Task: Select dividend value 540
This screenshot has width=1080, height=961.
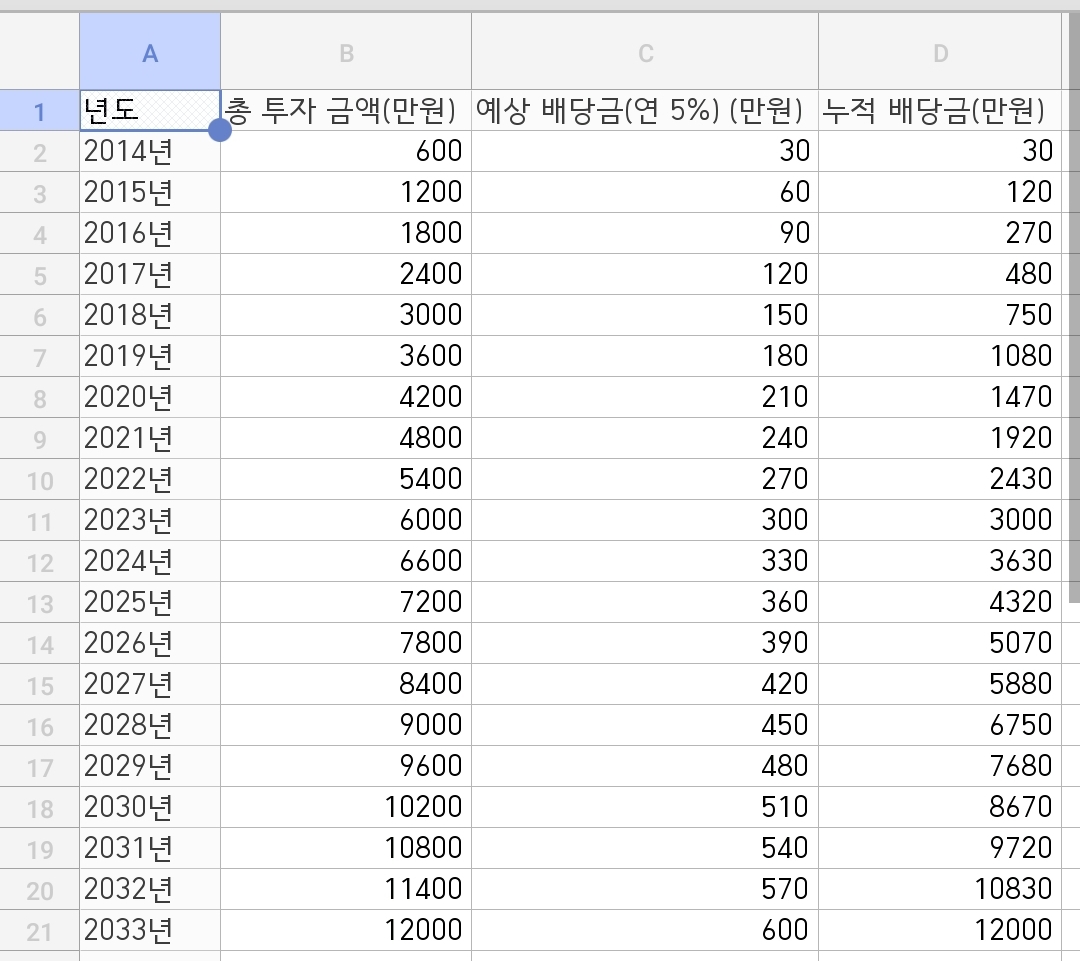Action: 645,849
